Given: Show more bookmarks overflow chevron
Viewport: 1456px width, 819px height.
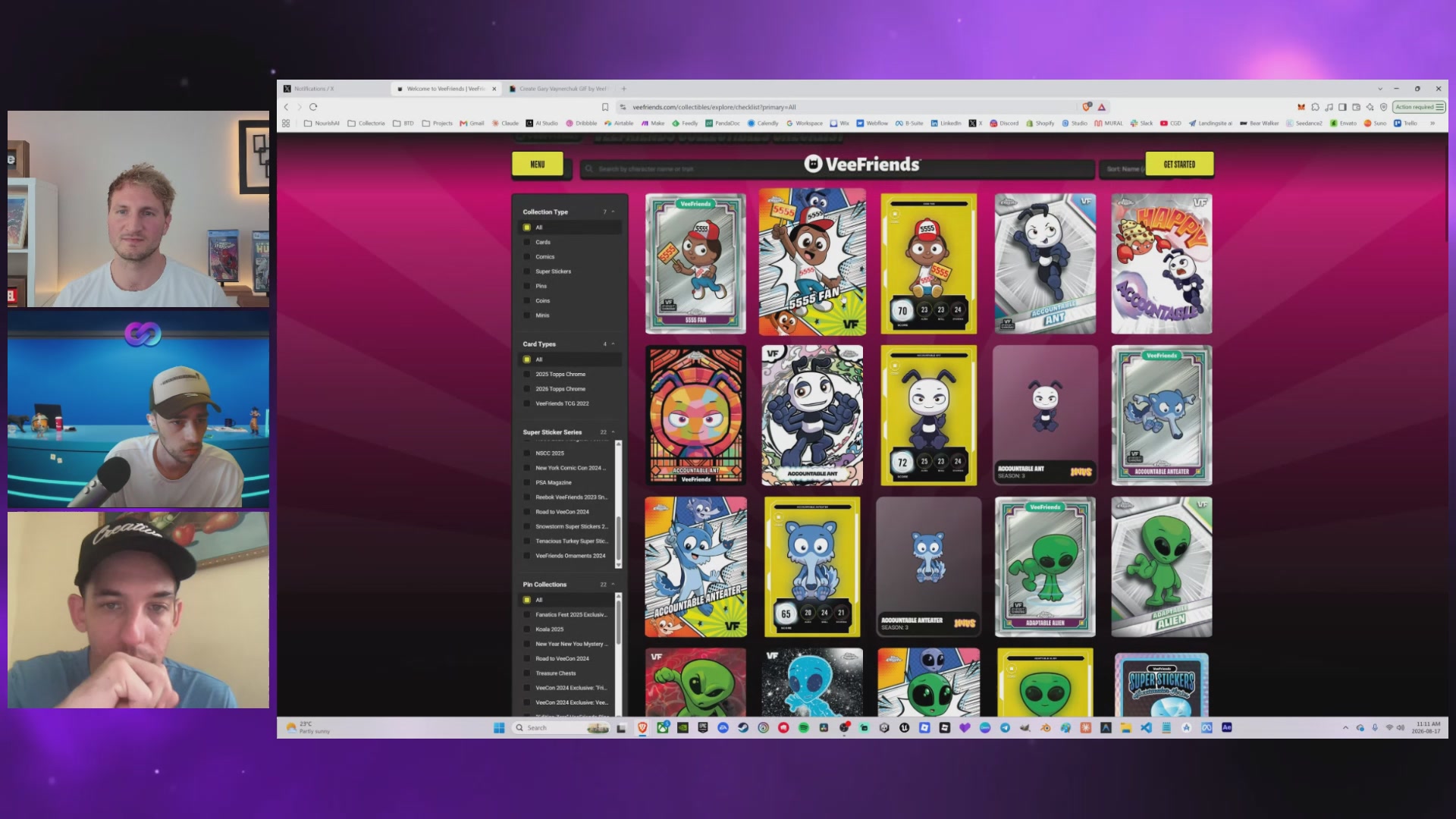Looking at the screenshot, I should pyautogui.click(x=1432, y=123).
